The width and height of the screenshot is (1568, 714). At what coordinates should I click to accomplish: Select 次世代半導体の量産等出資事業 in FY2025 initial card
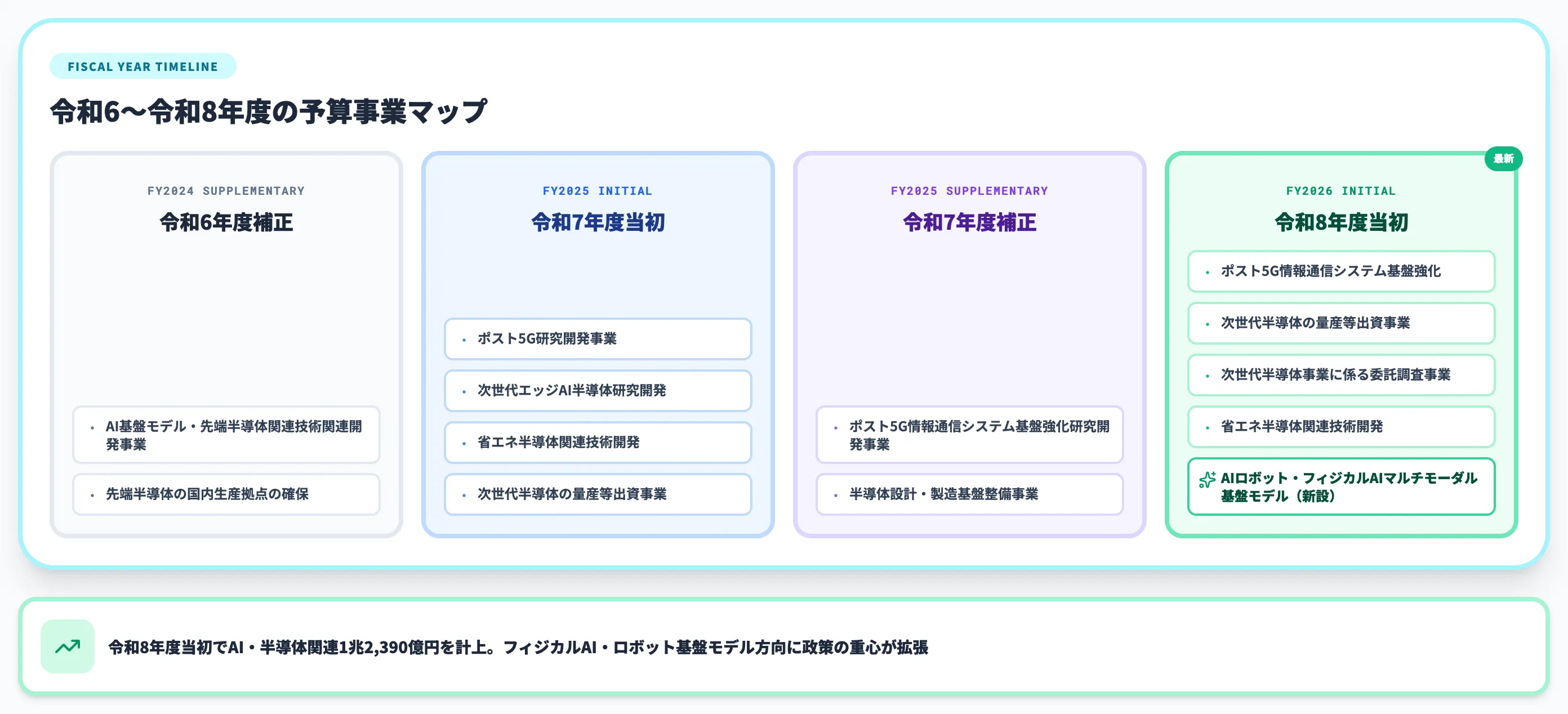(598, 494)
